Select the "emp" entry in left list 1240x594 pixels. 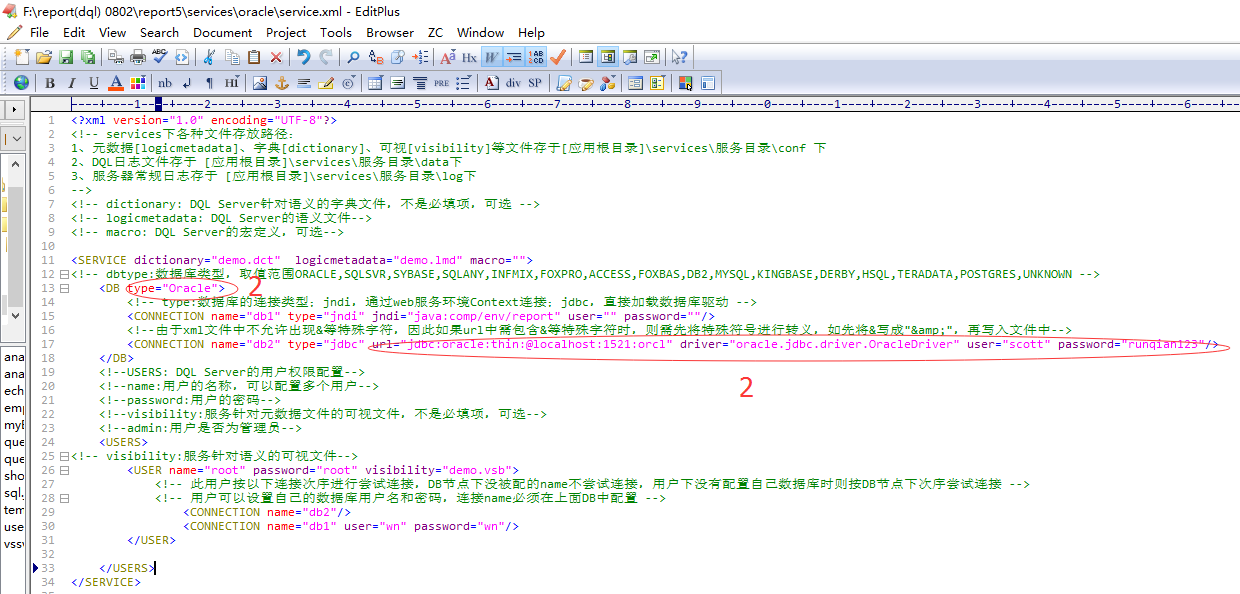[x=14, y=408]
